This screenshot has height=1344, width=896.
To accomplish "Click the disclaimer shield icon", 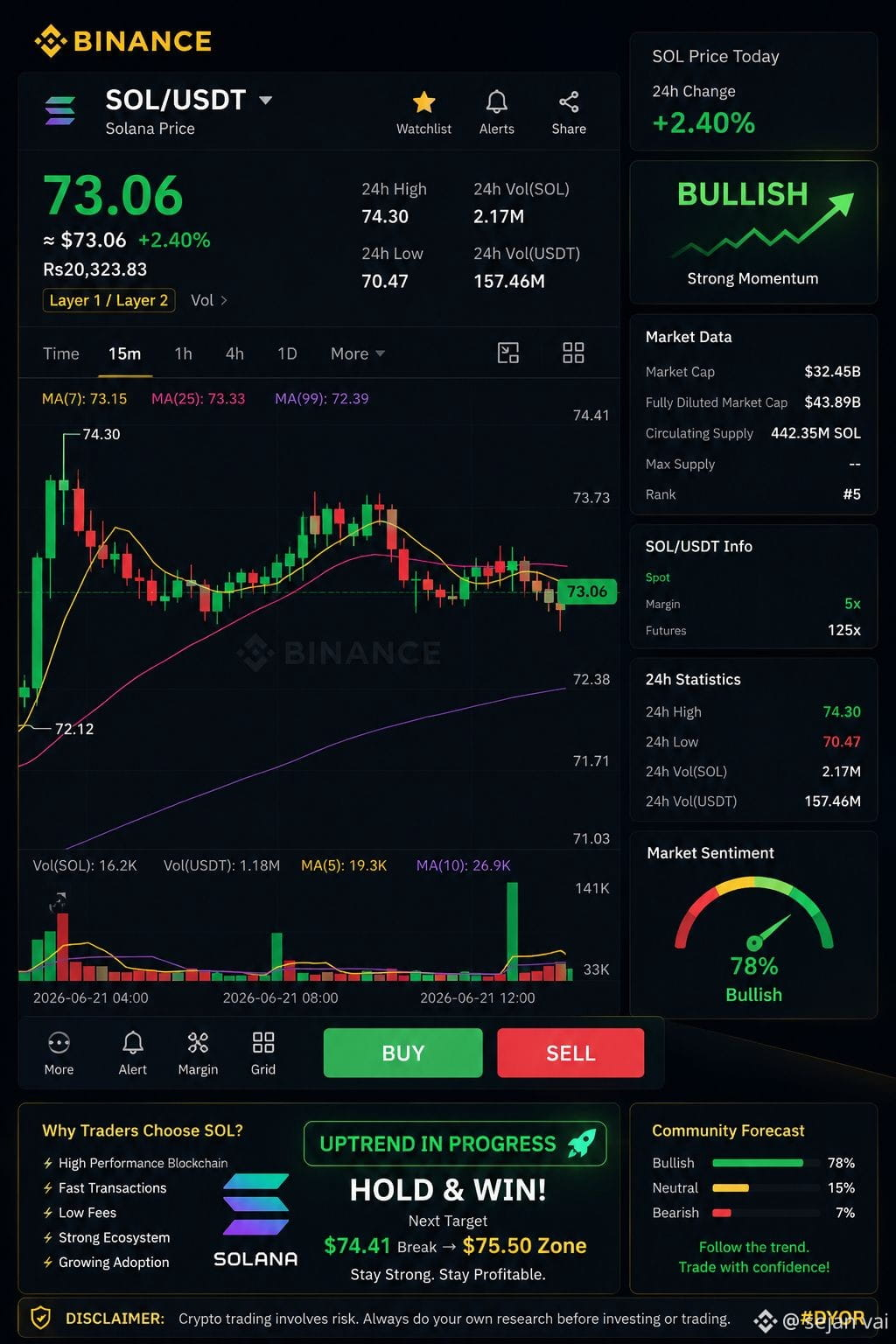I will (40, 1318).
